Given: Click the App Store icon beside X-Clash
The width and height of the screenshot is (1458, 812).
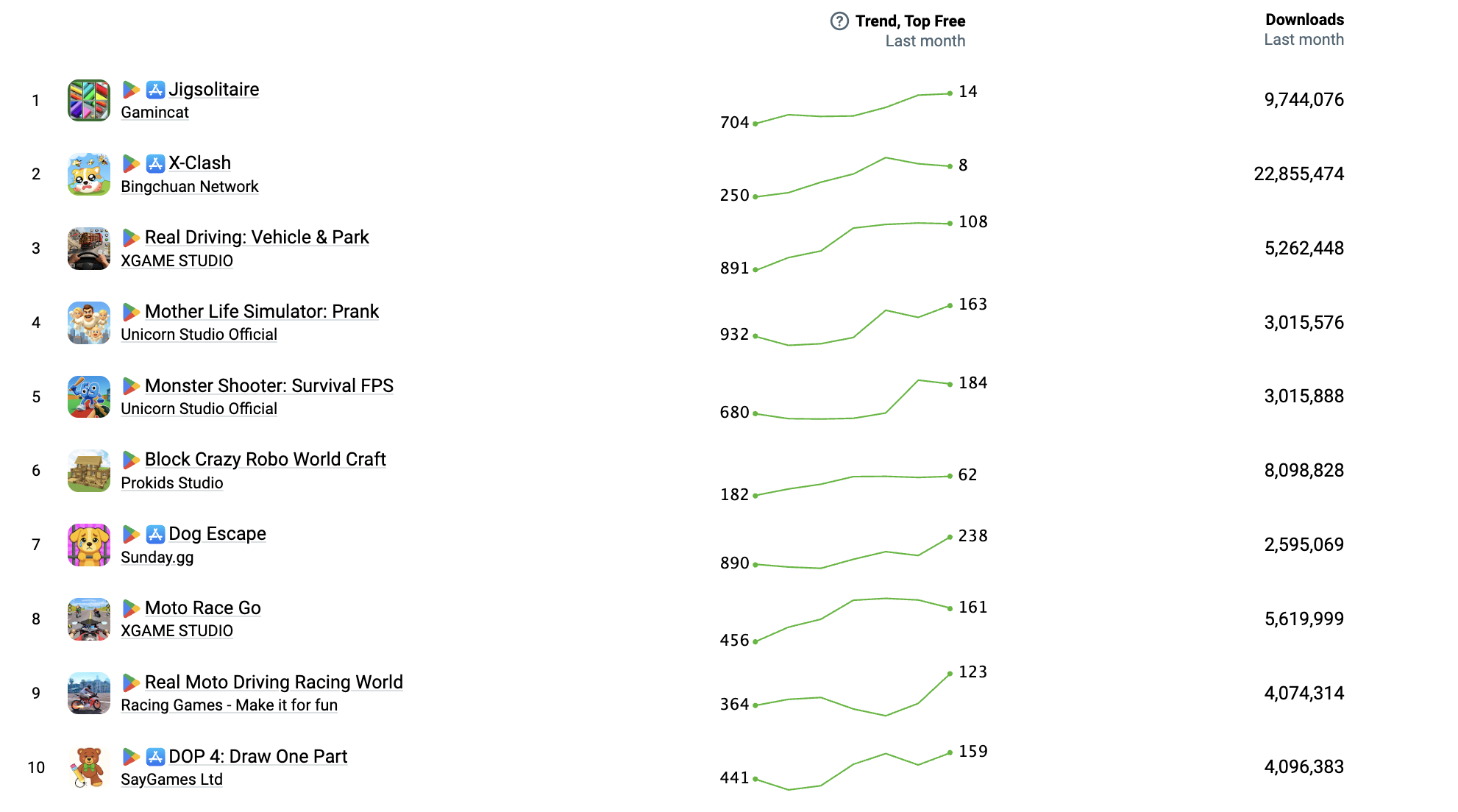Looking at the screenshot, I should pos(155,163).
